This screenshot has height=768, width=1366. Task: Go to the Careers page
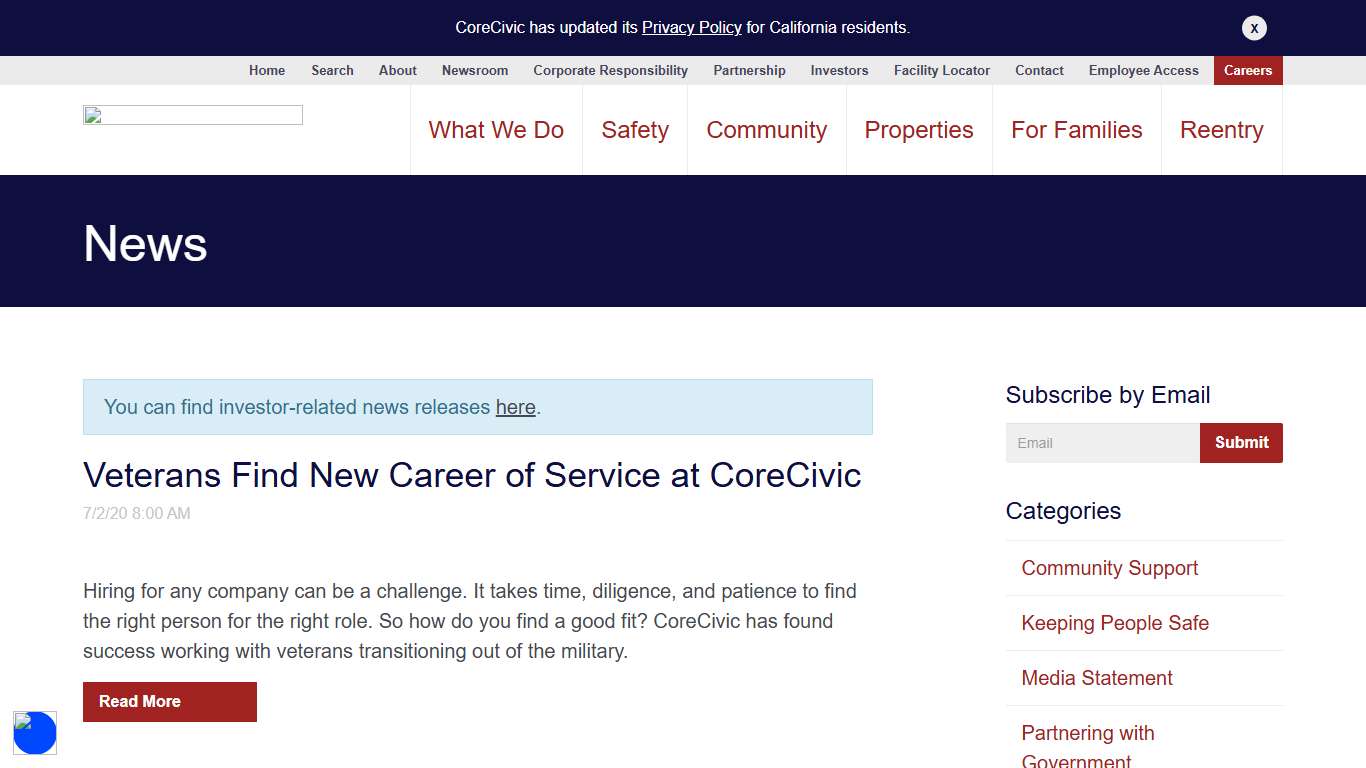tap(1247, 70)
